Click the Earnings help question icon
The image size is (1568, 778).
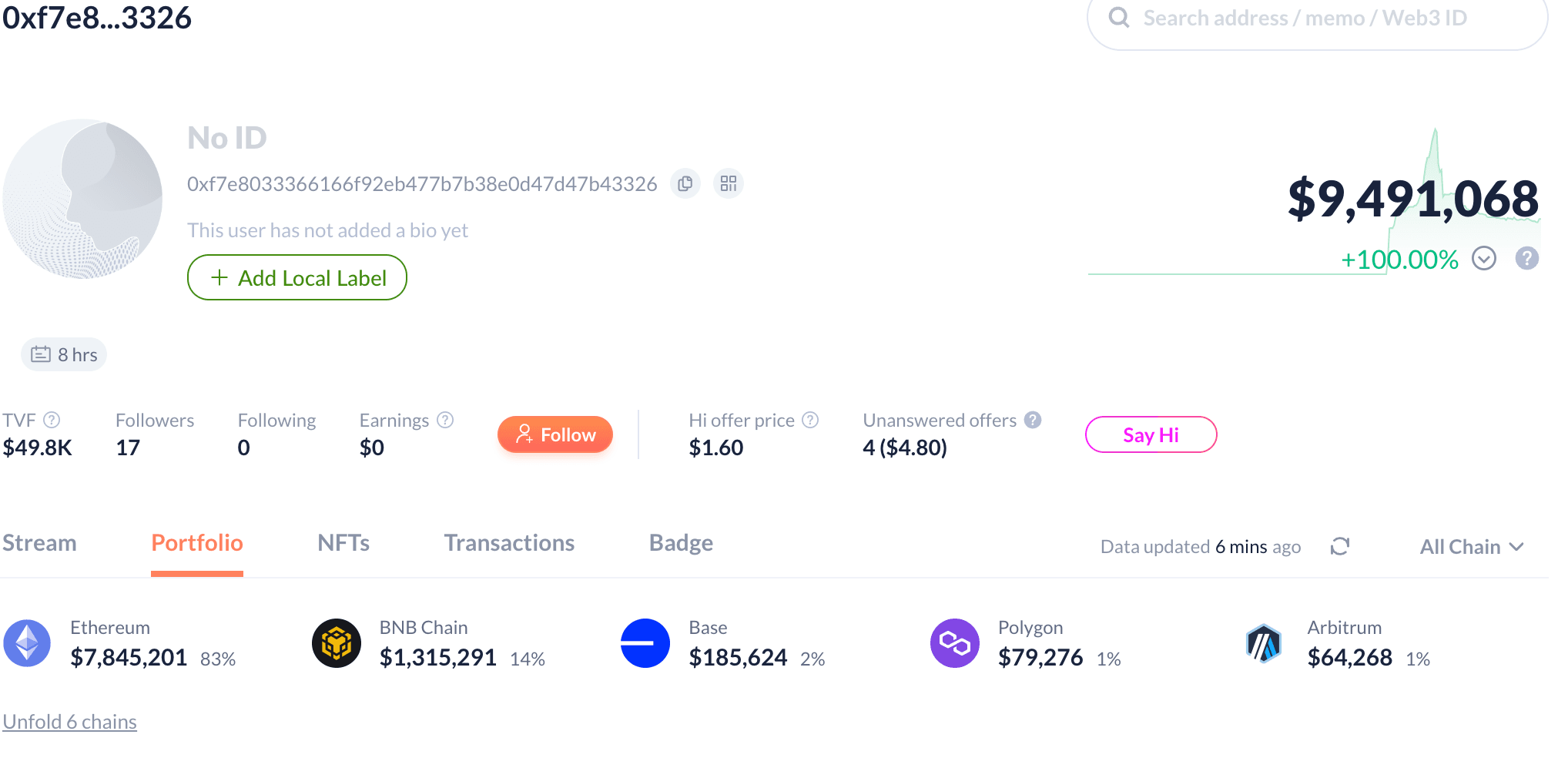click(x=445, y=420)
